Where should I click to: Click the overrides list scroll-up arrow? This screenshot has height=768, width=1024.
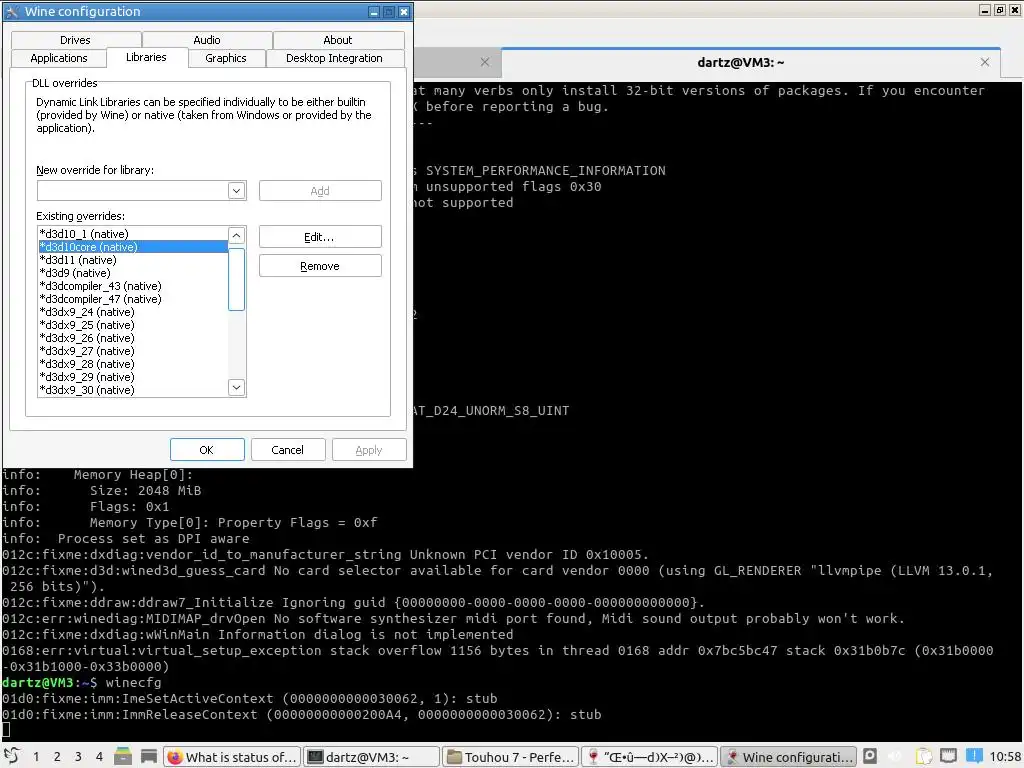(x=236, y=235)
